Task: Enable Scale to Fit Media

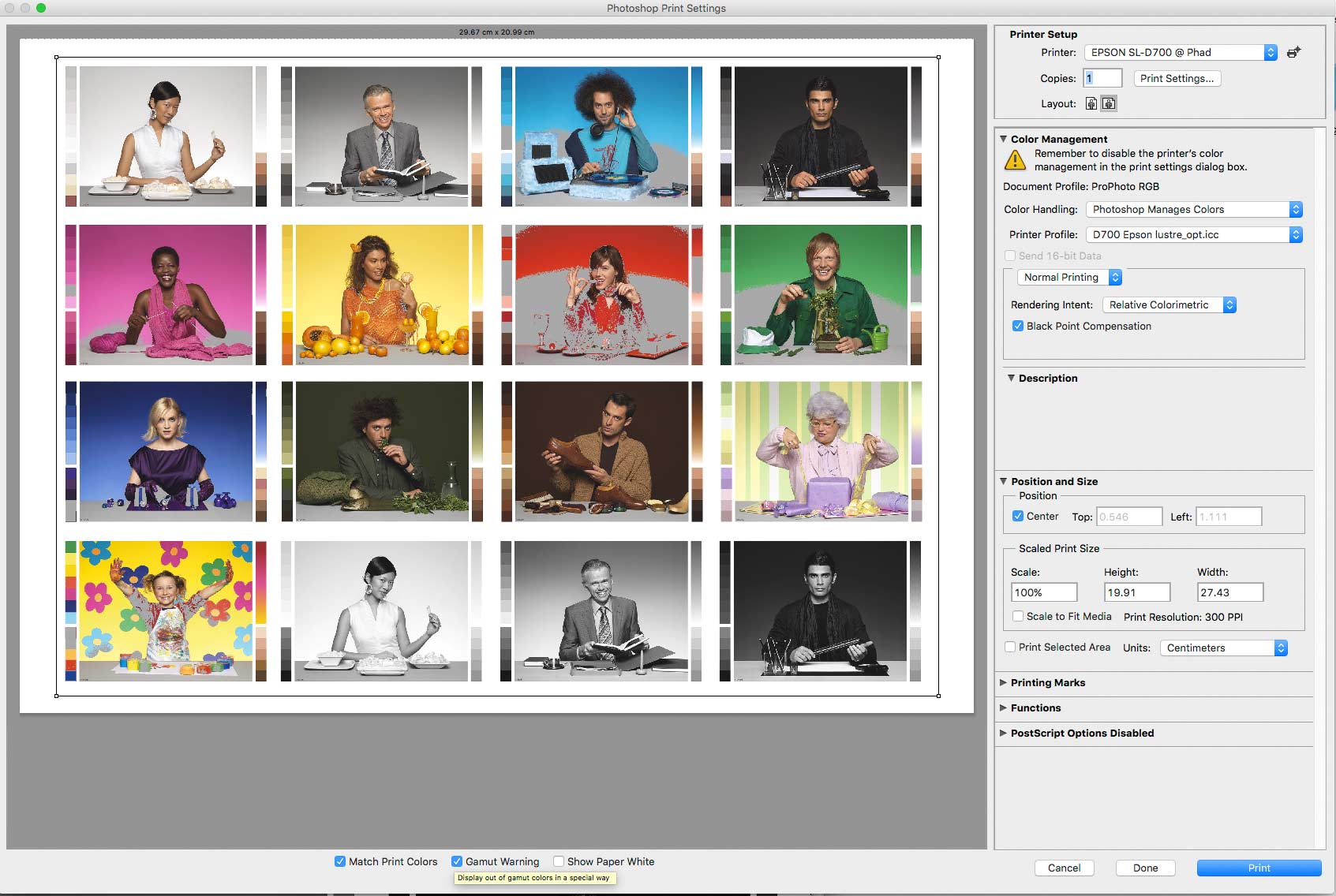Action: 1018,616
